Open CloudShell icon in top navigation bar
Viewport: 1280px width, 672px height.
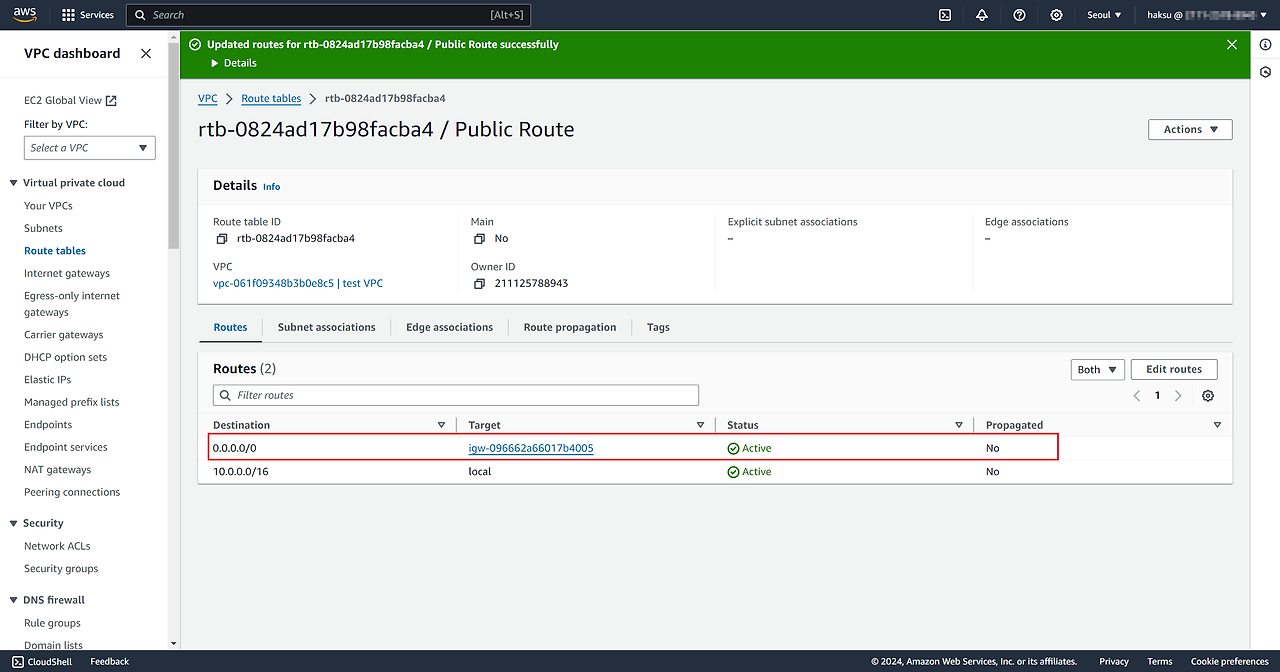click(945, 15)
